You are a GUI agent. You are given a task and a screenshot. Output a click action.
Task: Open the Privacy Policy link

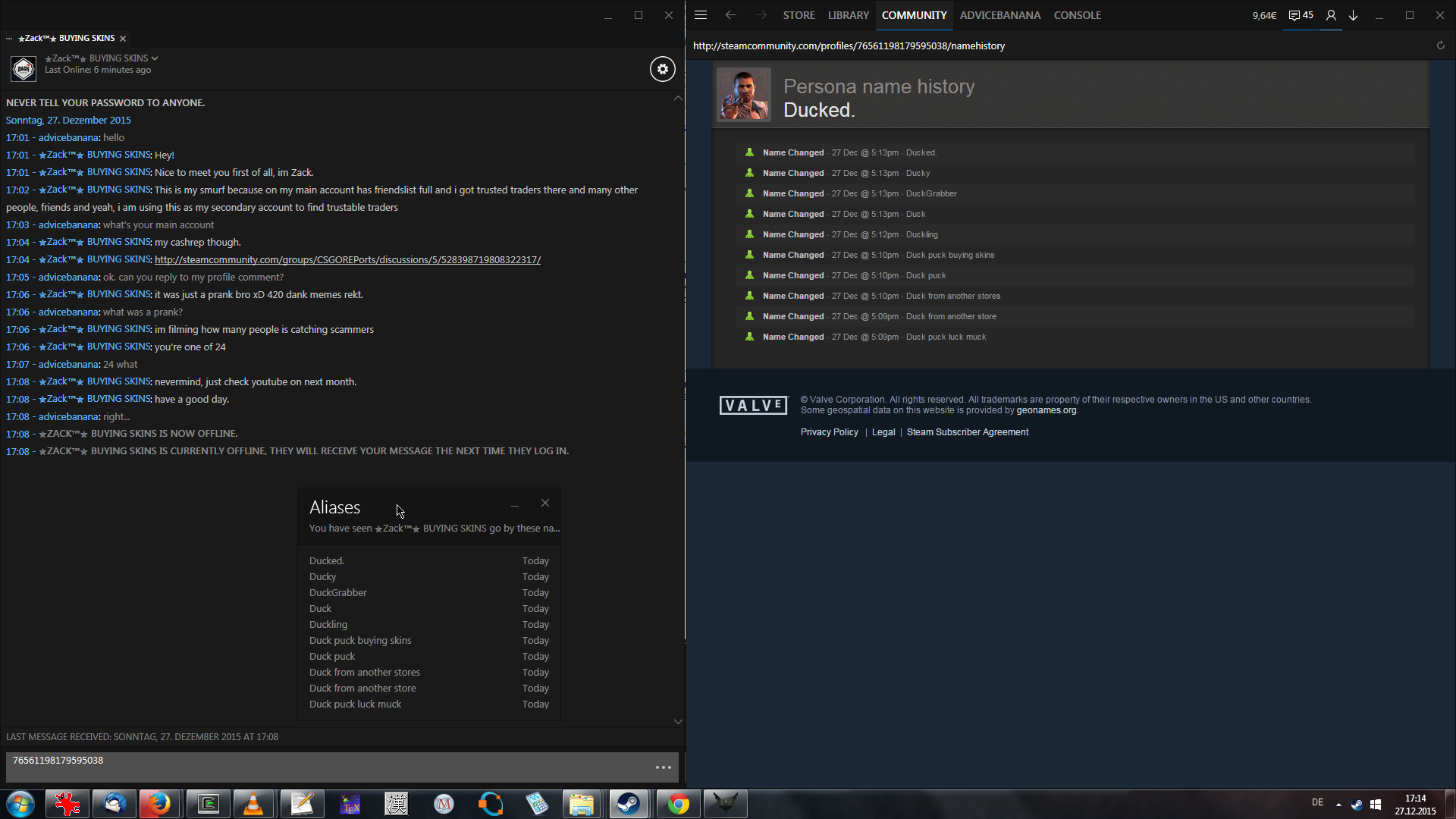coord(829,432)
